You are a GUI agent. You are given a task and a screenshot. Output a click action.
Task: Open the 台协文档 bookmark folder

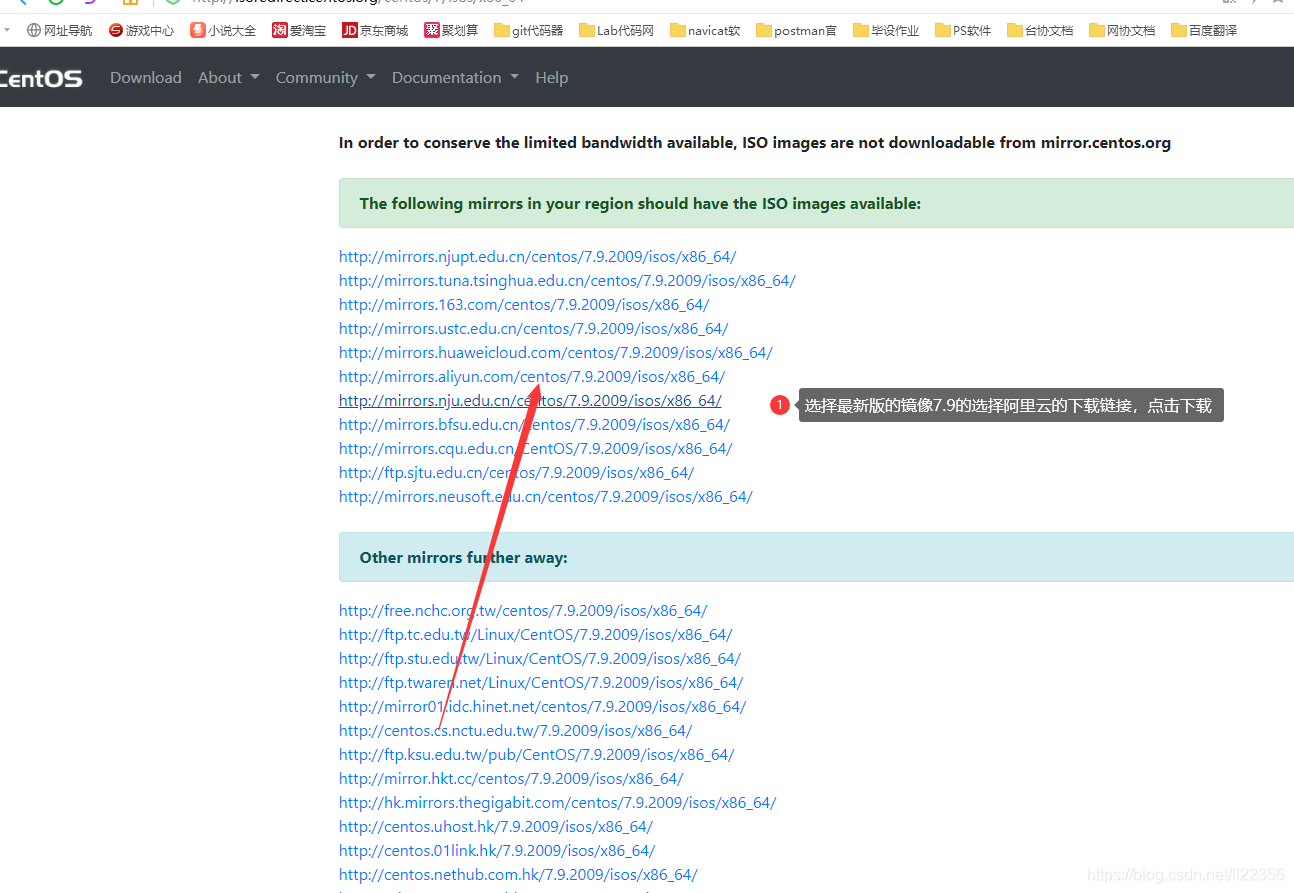[x=1040, y=31]
